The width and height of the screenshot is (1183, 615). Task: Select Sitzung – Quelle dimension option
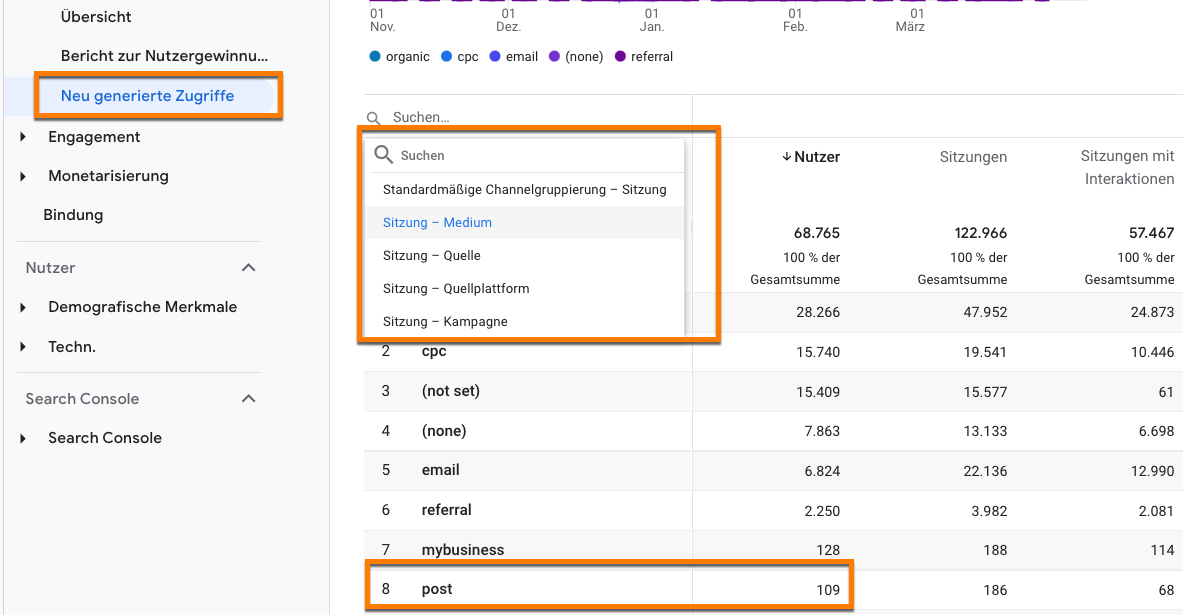tap(432, 256)
